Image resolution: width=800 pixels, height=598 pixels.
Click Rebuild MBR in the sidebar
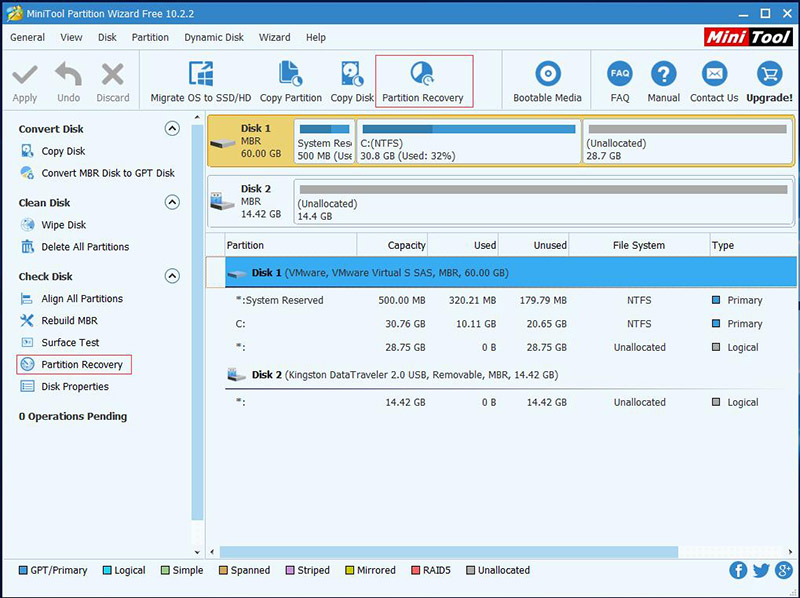point(69,321)
